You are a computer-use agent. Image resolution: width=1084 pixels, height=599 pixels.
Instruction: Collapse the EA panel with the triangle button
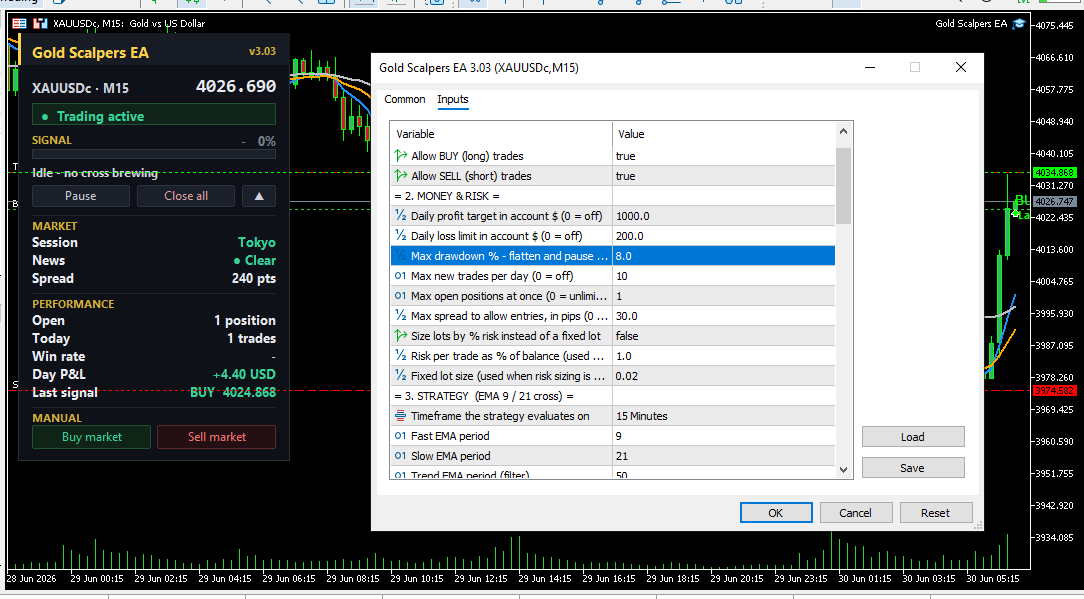tap(259, 196)
